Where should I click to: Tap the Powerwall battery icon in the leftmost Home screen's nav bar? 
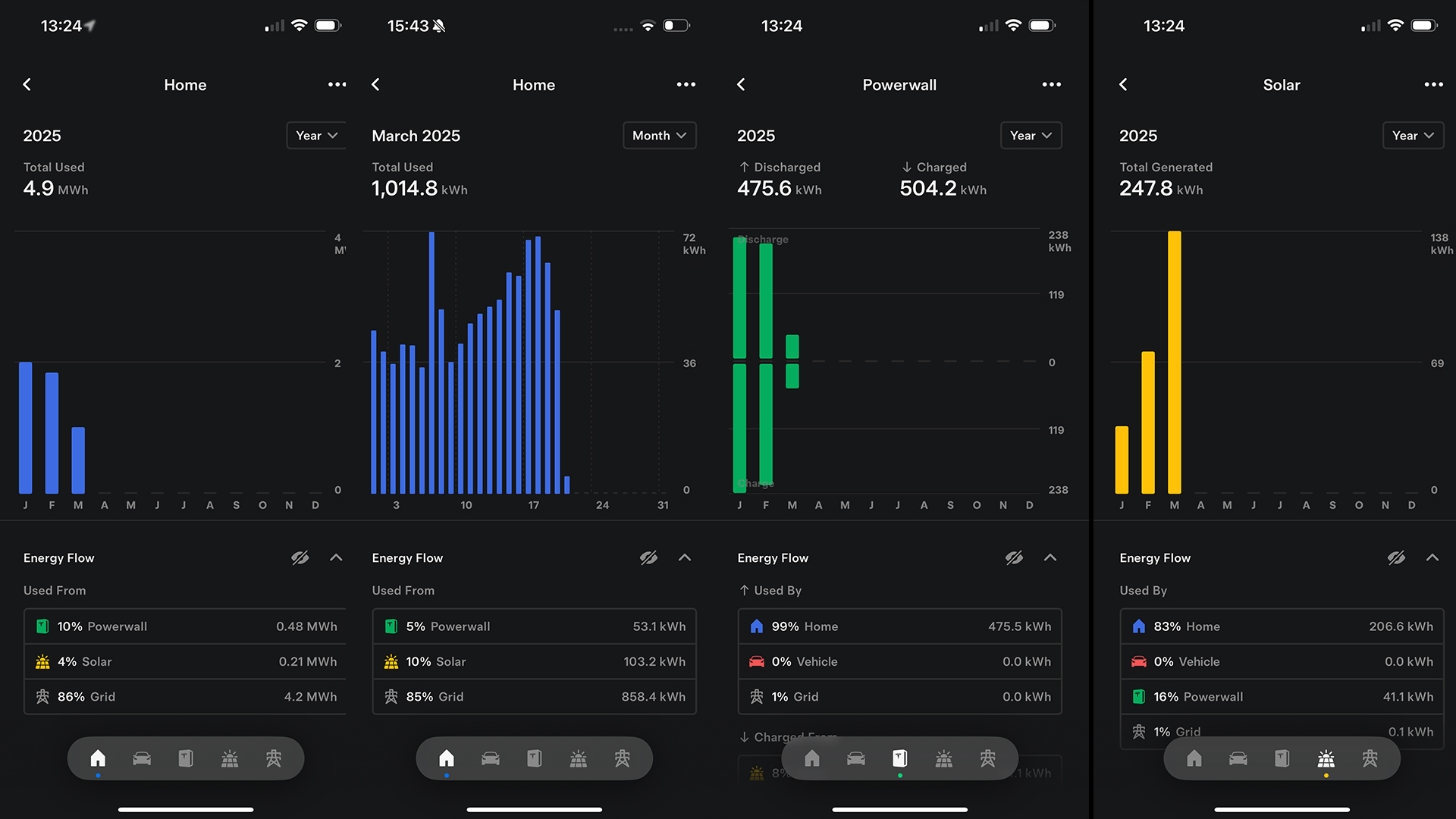click(186, 758)
